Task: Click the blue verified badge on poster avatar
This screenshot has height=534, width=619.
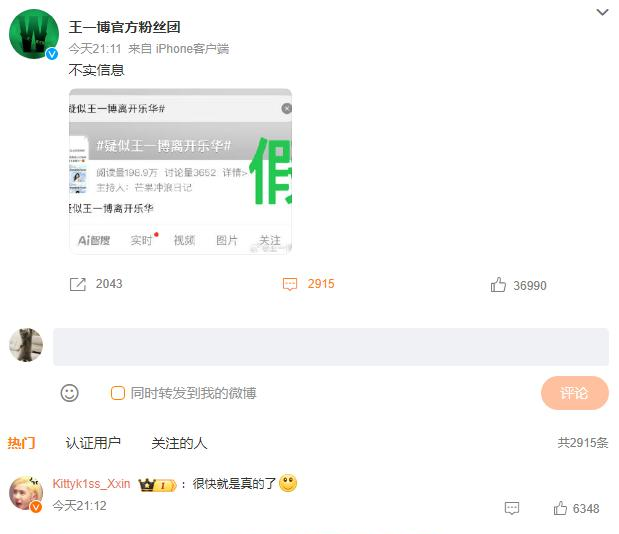Action: click(52, 54)
